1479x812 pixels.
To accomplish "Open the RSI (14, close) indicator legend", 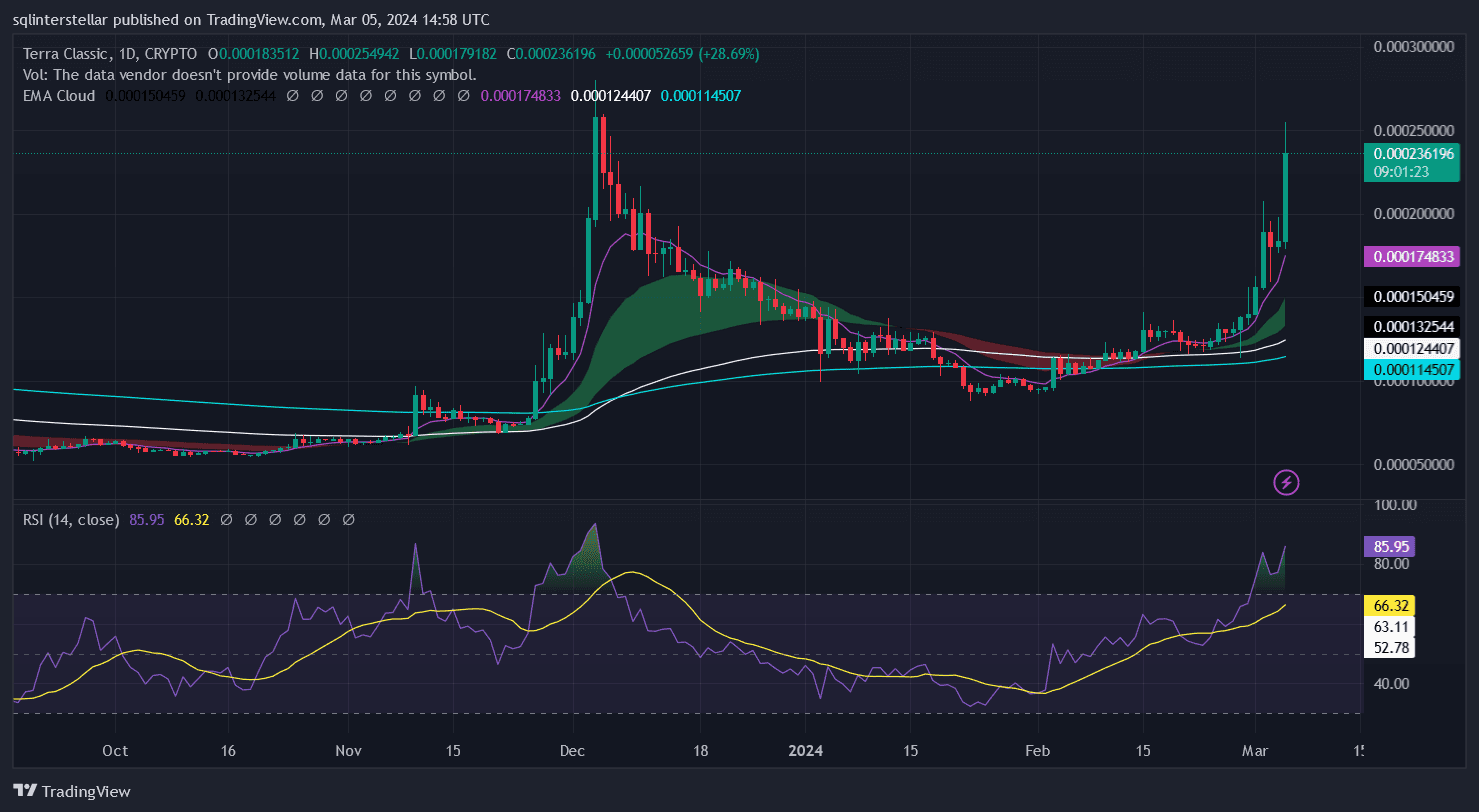I will tap(70, 520).
